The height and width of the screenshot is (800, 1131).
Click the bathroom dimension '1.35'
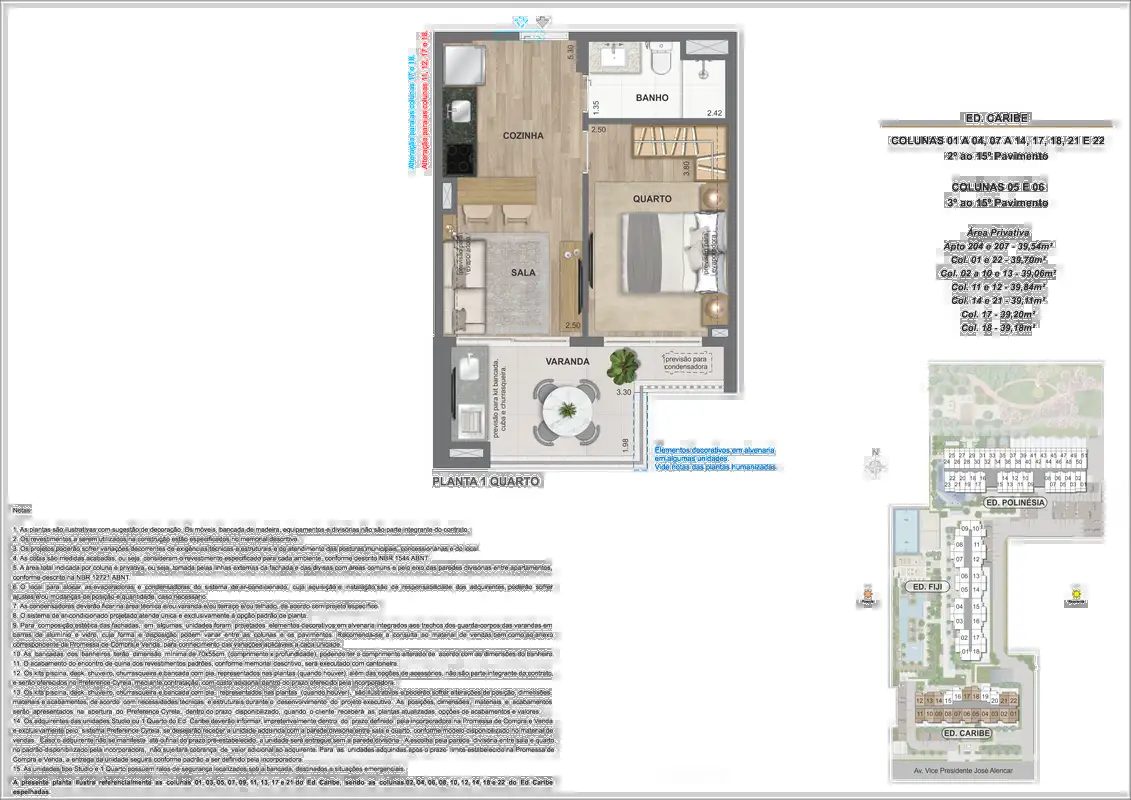(x=596, y=107)
